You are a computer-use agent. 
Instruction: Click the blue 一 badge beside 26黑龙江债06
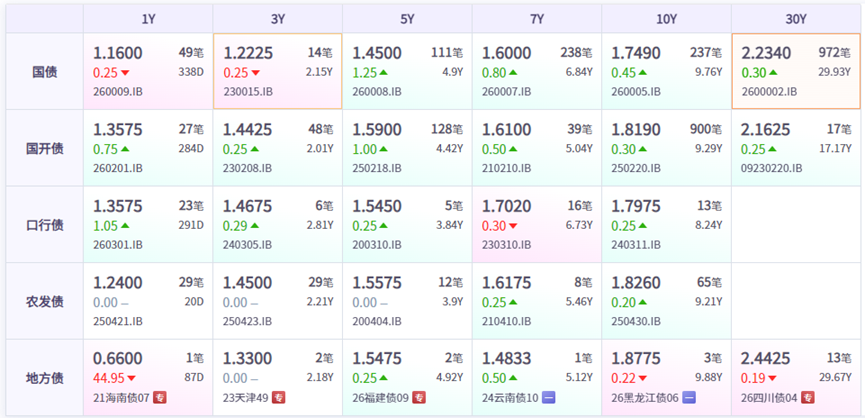[x=690, y=398]
